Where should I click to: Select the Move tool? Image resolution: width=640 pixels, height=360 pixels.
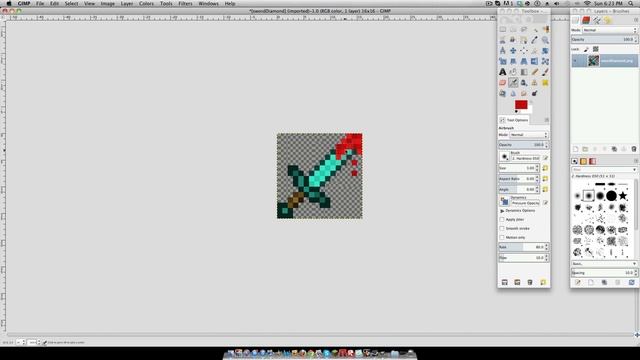point(513,51)
